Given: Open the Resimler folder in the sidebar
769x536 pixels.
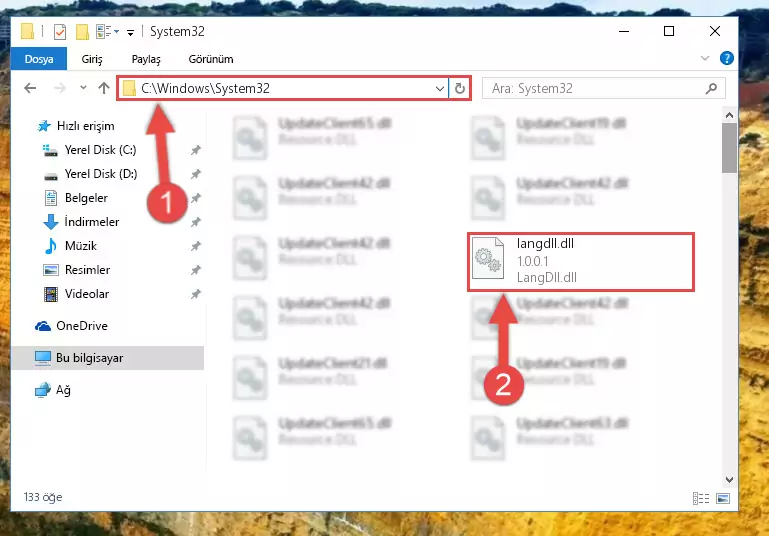Looking at the screenshot, I should pos(87,270).
